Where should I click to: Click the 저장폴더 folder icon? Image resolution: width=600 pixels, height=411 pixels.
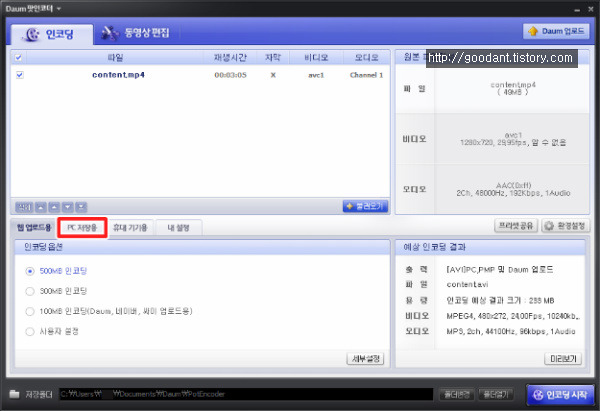14,394
